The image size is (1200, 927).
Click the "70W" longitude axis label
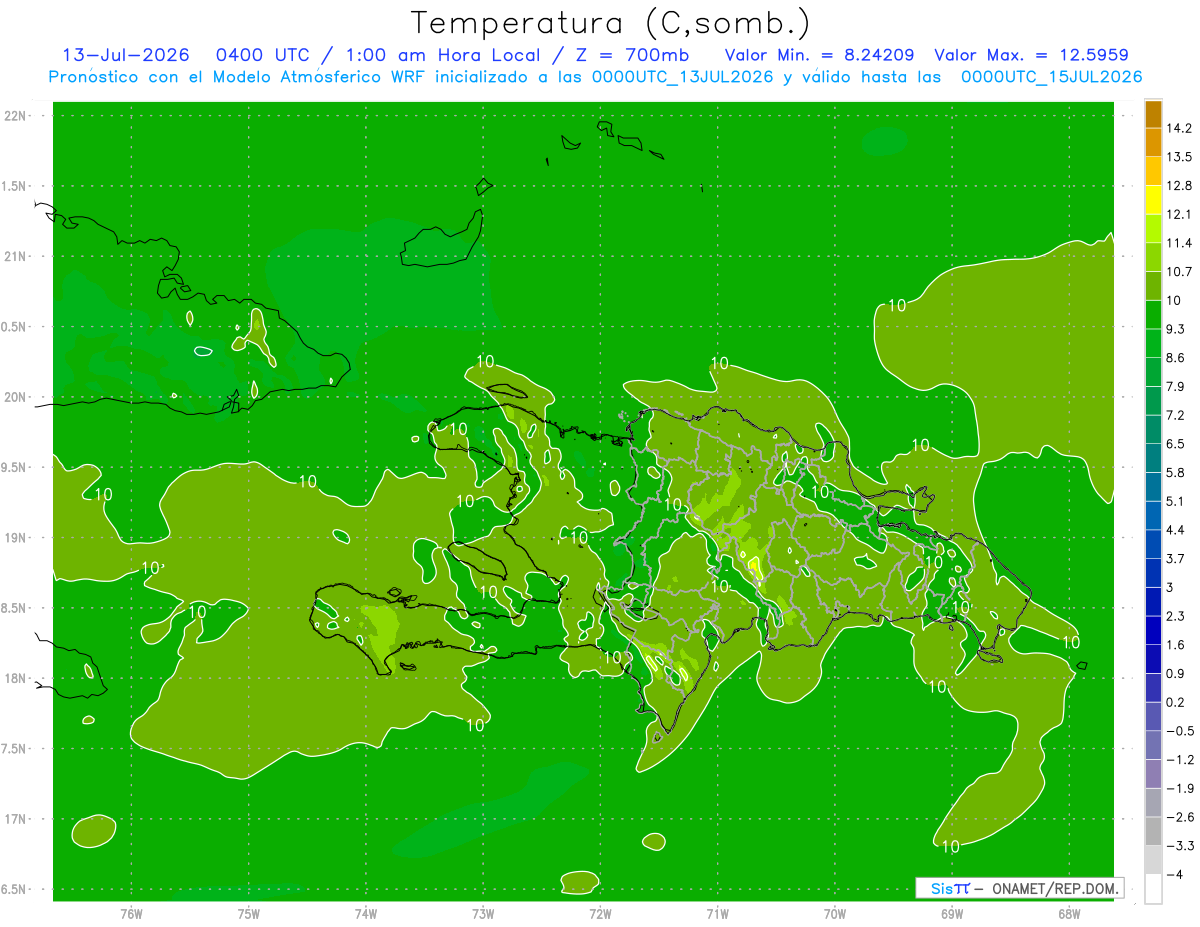point(834,913)
